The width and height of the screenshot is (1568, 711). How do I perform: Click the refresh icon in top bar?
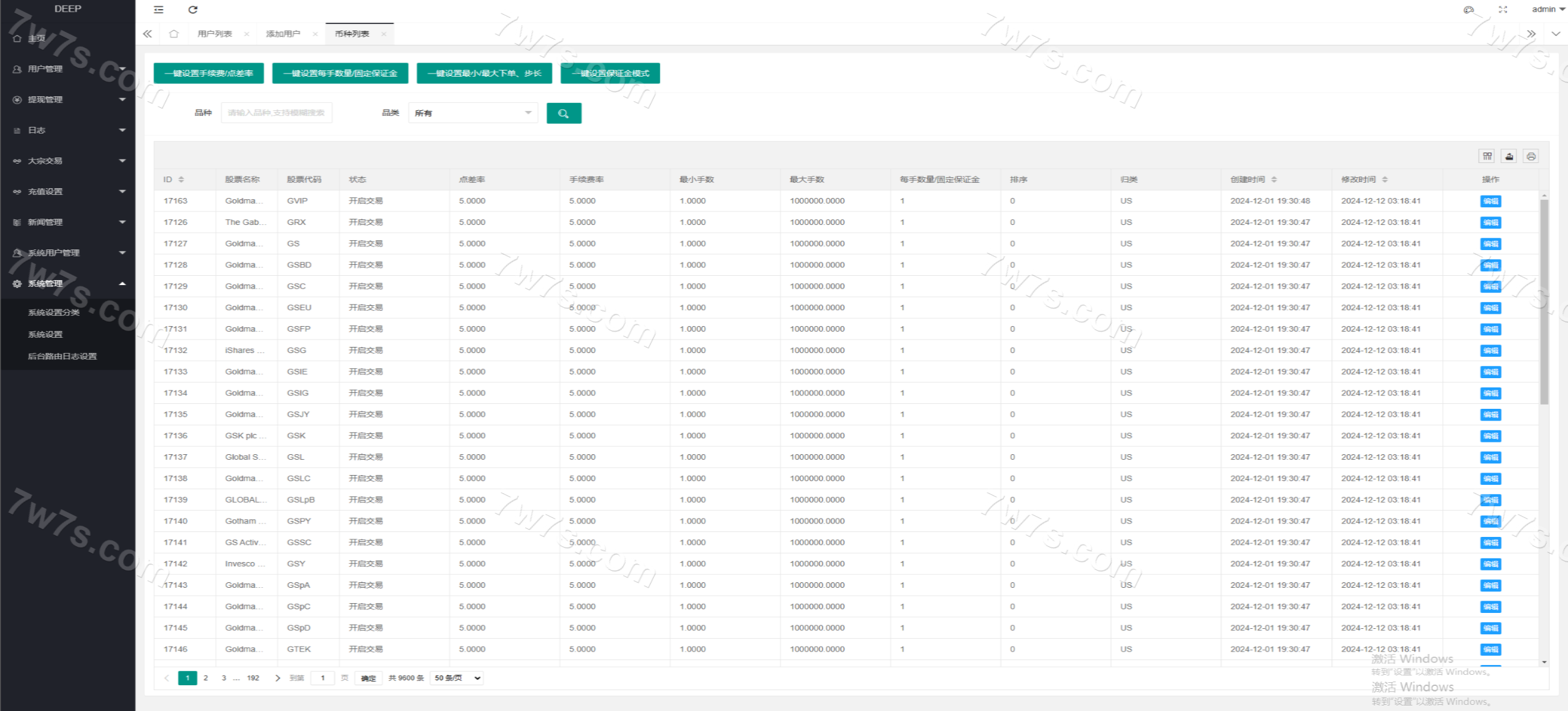pos(193,9)
